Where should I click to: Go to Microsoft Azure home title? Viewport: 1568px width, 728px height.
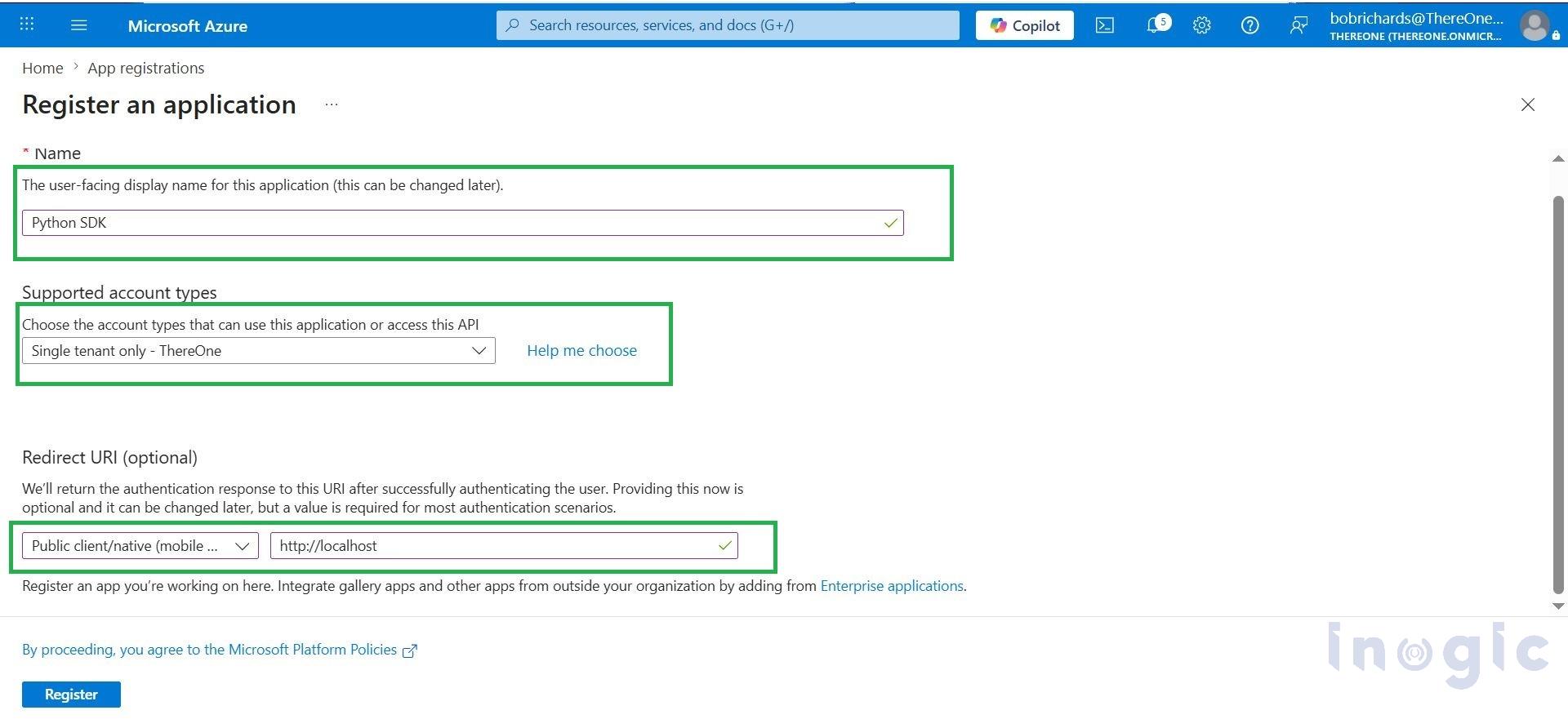[x=188, y=26]
